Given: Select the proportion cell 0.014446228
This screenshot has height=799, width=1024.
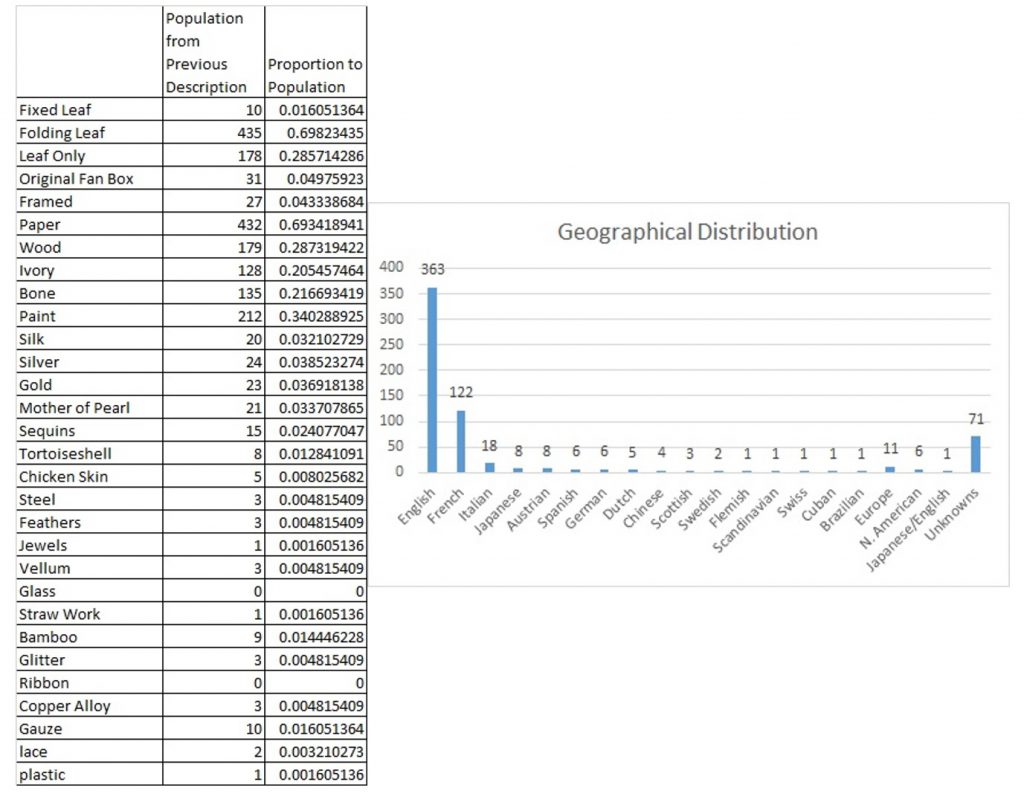Looking at the screenshot, I should (316, 636).
